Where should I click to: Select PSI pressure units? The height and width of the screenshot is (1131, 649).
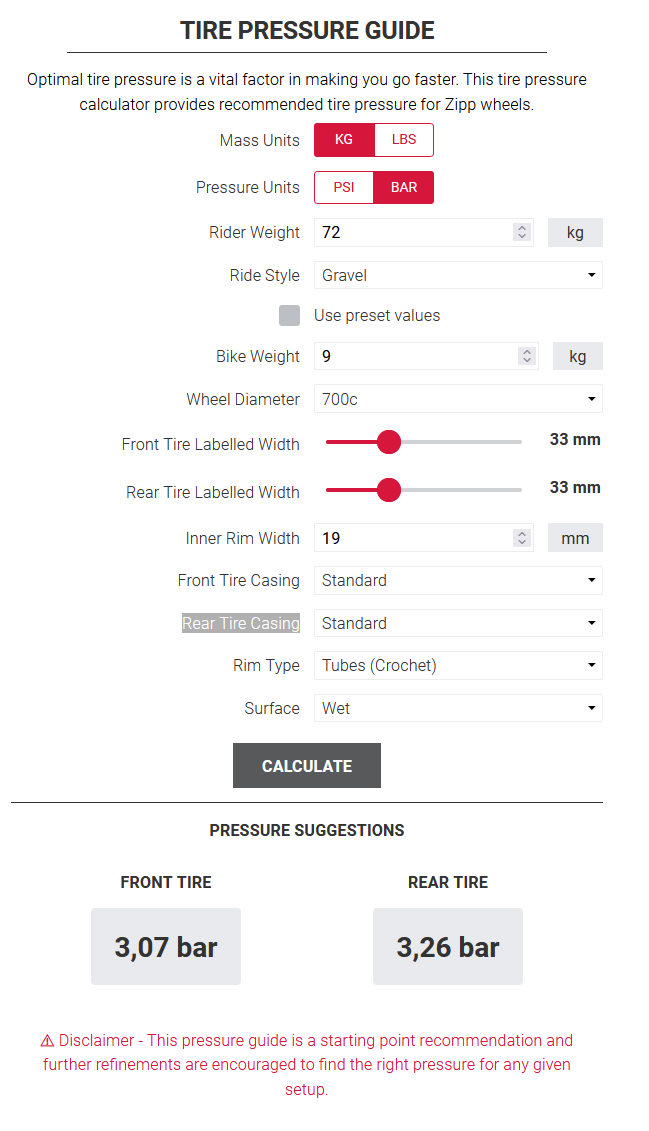pyautogui.click(x=344, y=188)
